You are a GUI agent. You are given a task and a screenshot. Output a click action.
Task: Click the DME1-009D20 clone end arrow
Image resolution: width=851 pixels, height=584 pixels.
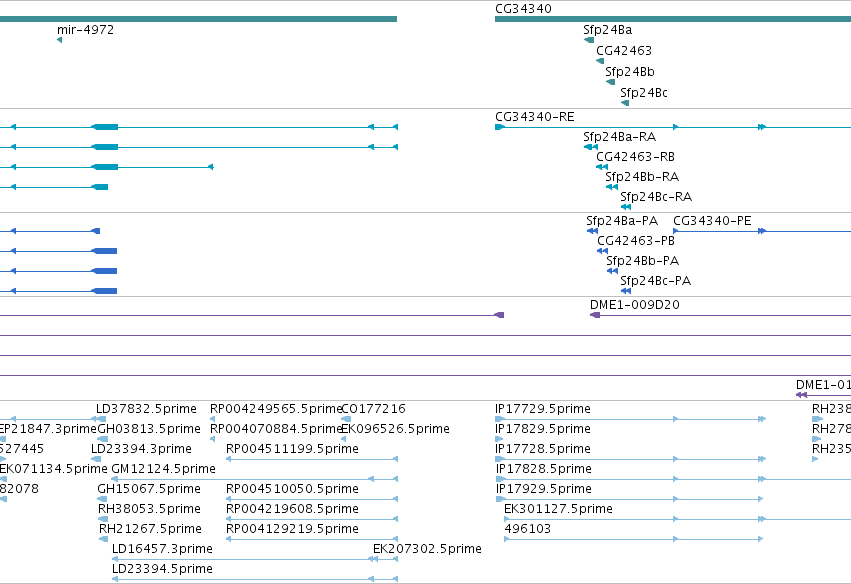click(595, 315)
